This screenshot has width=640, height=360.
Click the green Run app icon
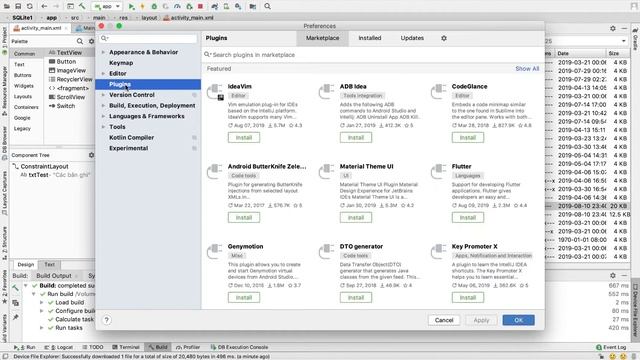point(131,6)
